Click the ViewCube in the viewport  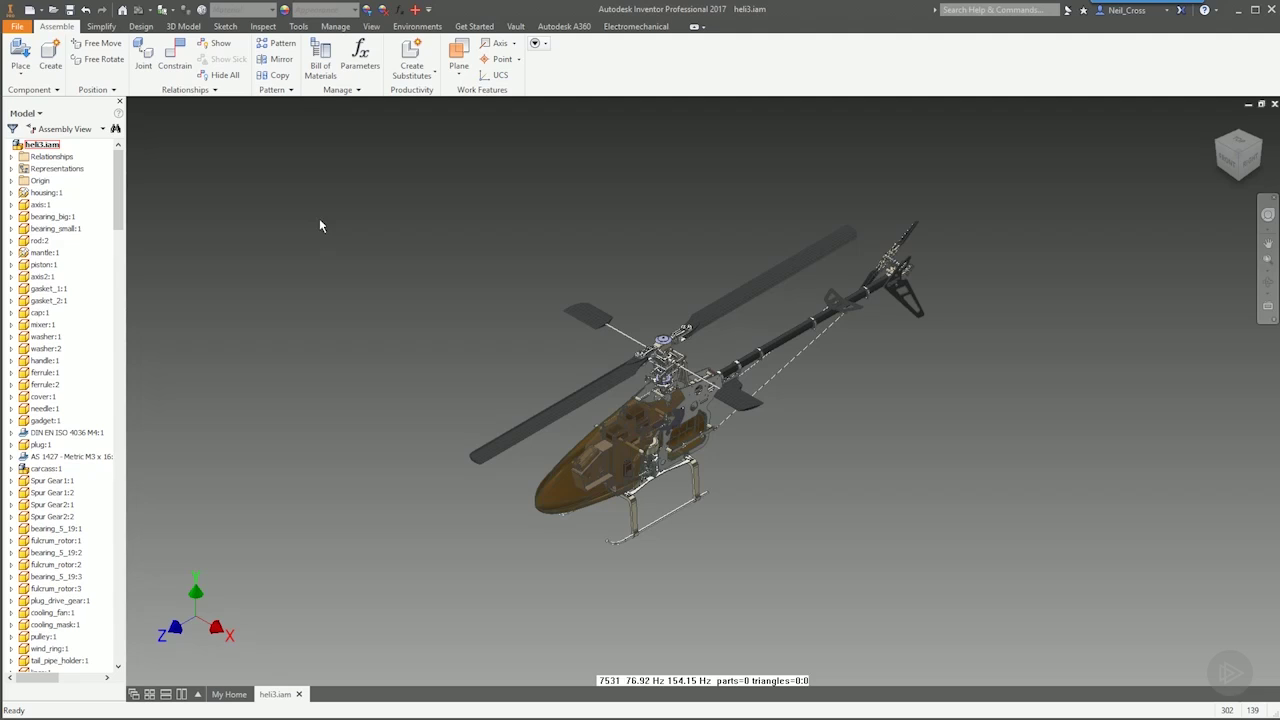[1238, 154]
